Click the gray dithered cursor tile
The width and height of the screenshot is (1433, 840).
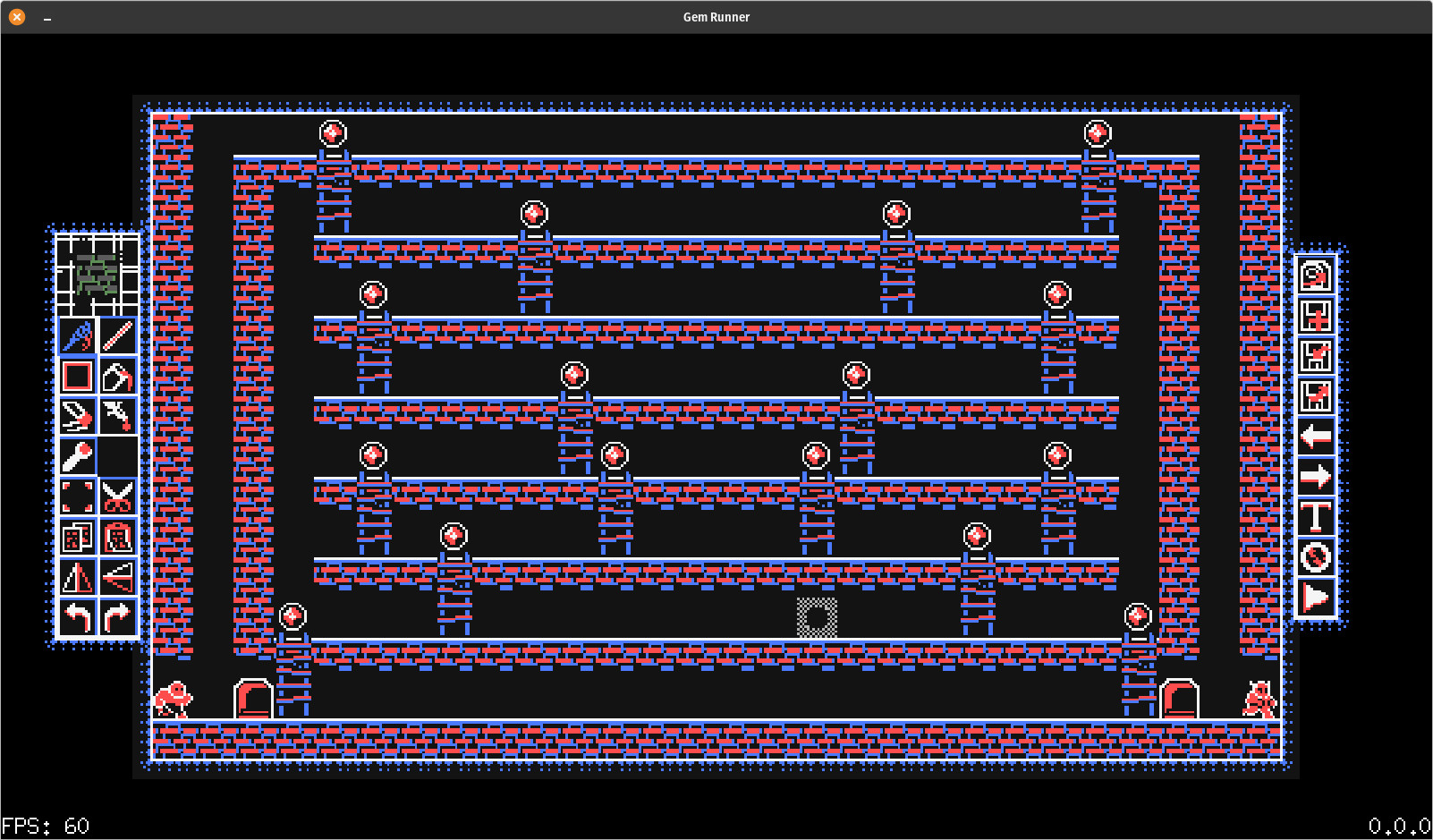pos(817,618)
